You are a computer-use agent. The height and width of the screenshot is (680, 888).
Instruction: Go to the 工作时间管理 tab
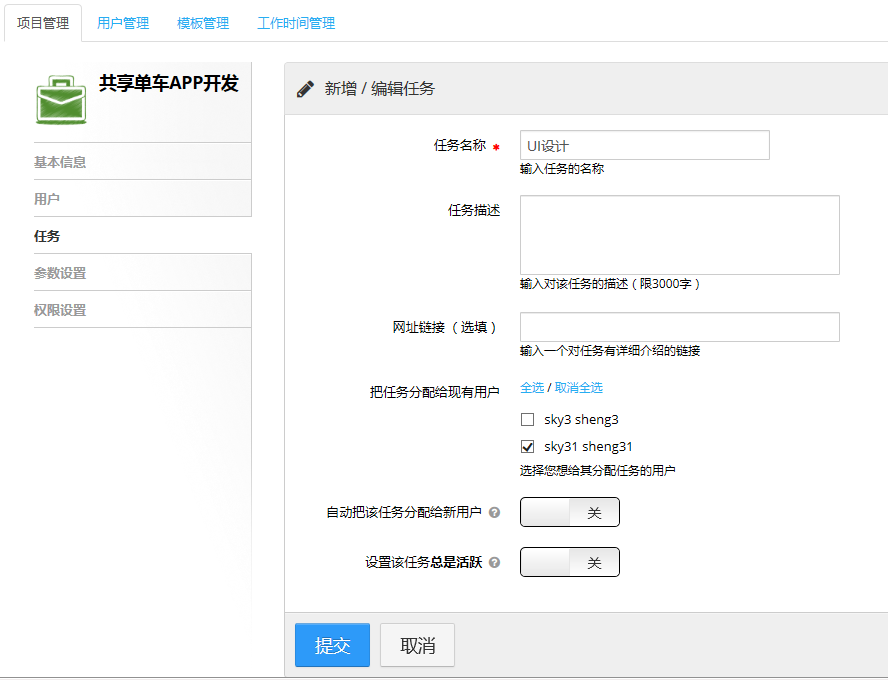296,23
